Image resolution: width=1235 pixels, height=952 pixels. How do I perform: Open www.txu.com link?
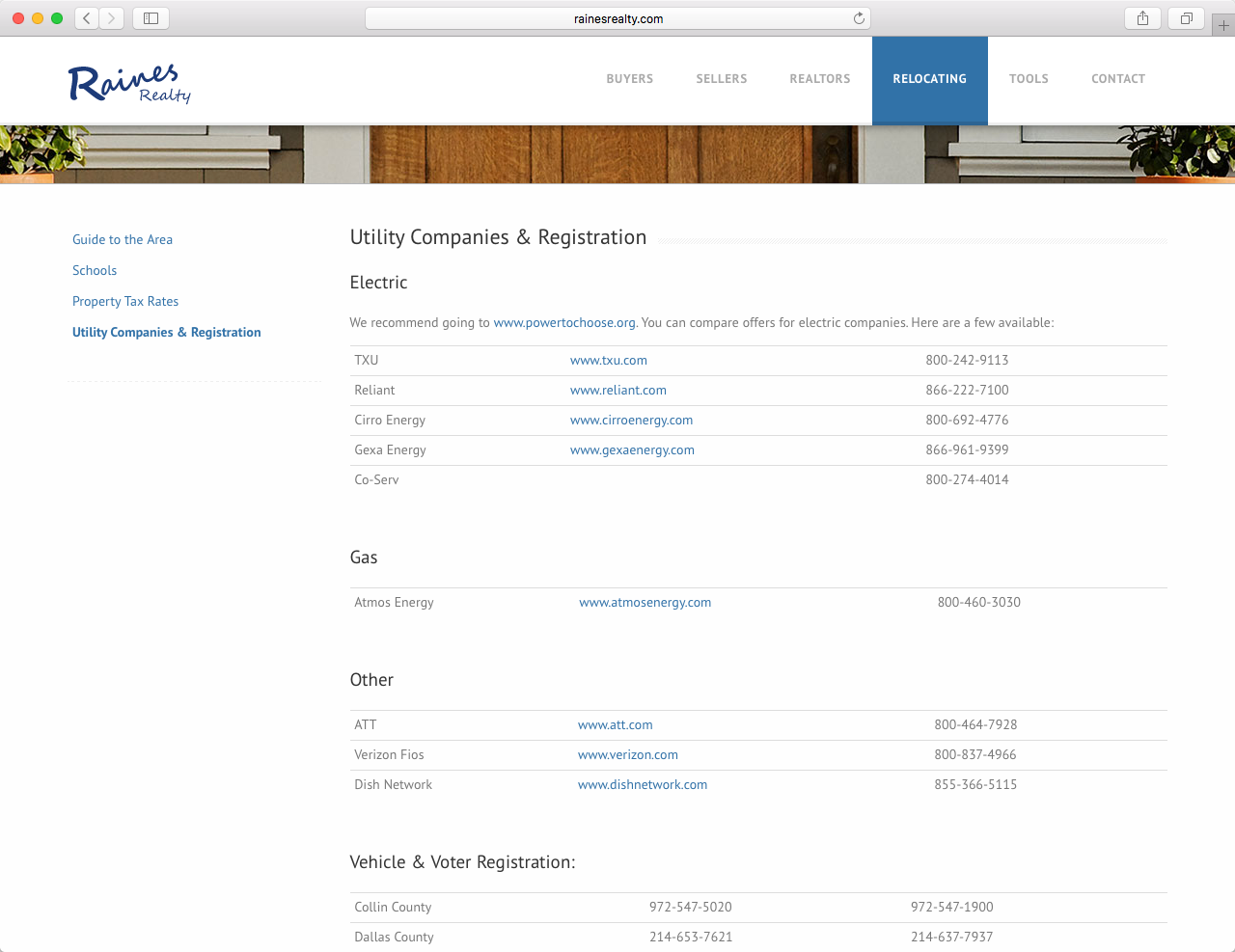tap(609, 360)
